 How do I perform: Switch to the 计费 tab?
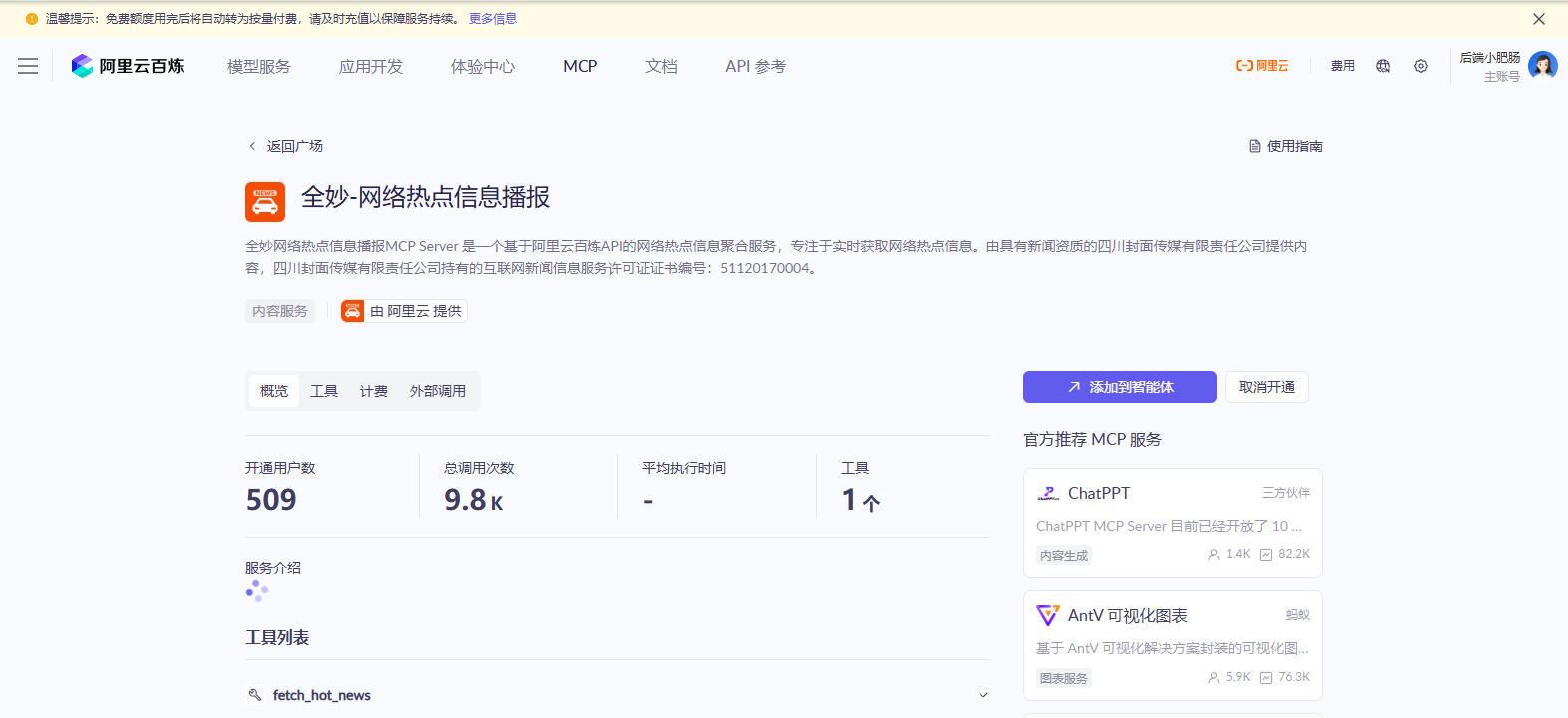[374, 391]
